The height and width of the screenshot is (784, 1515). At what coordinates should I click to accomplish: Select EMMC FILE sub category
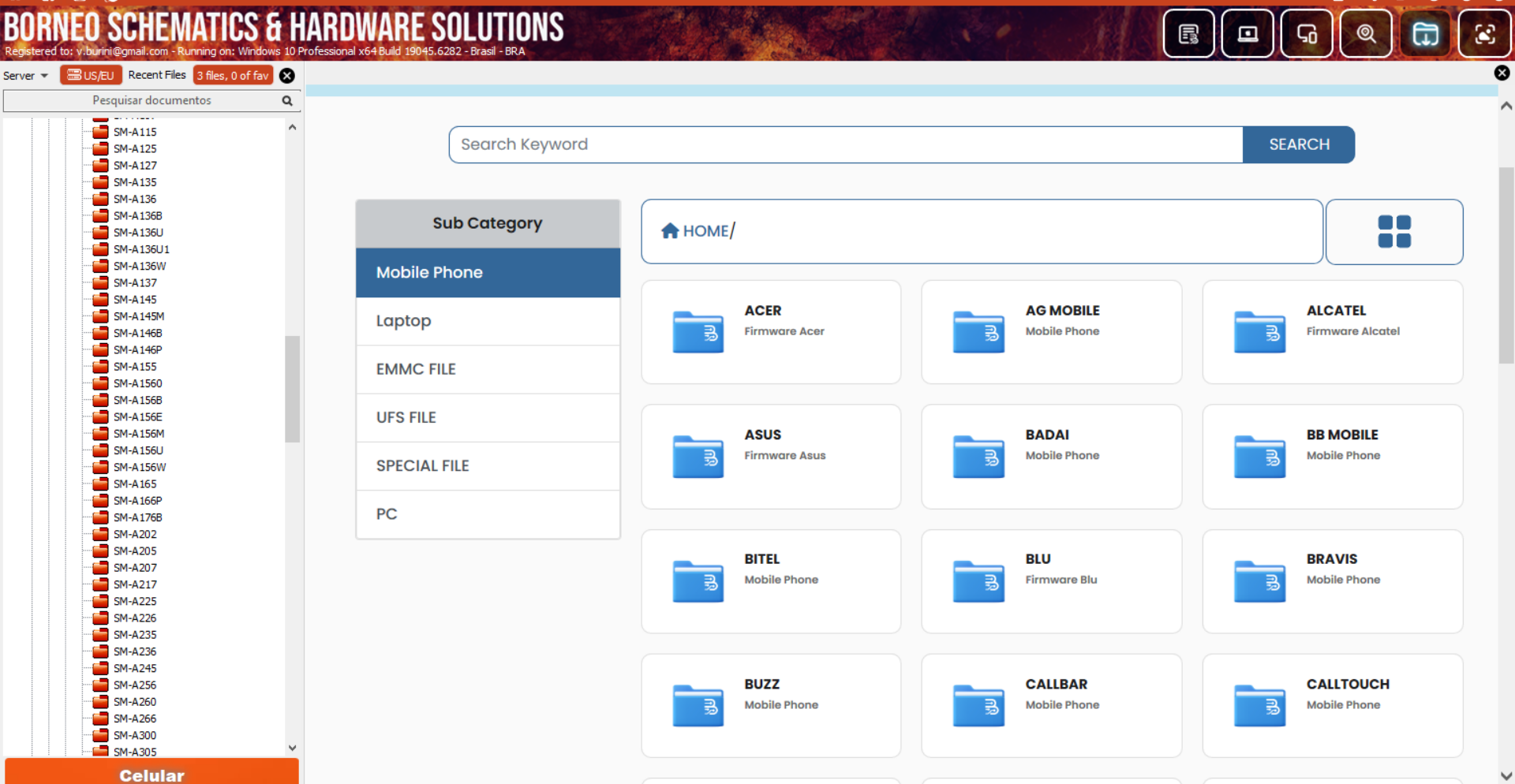coord(488,369)
